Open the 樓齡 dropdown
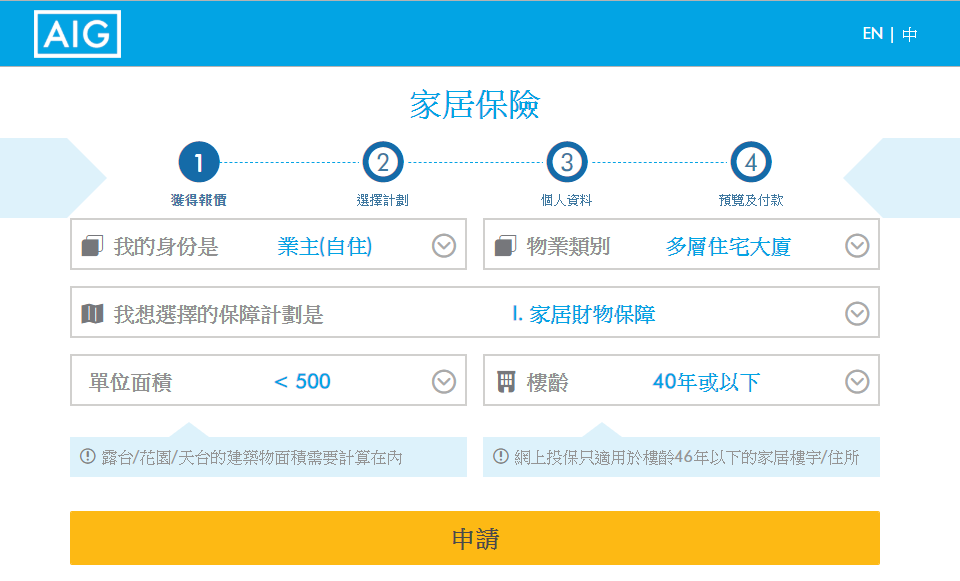The height and width of the screenshot is (581, 960). coord(856,380)
